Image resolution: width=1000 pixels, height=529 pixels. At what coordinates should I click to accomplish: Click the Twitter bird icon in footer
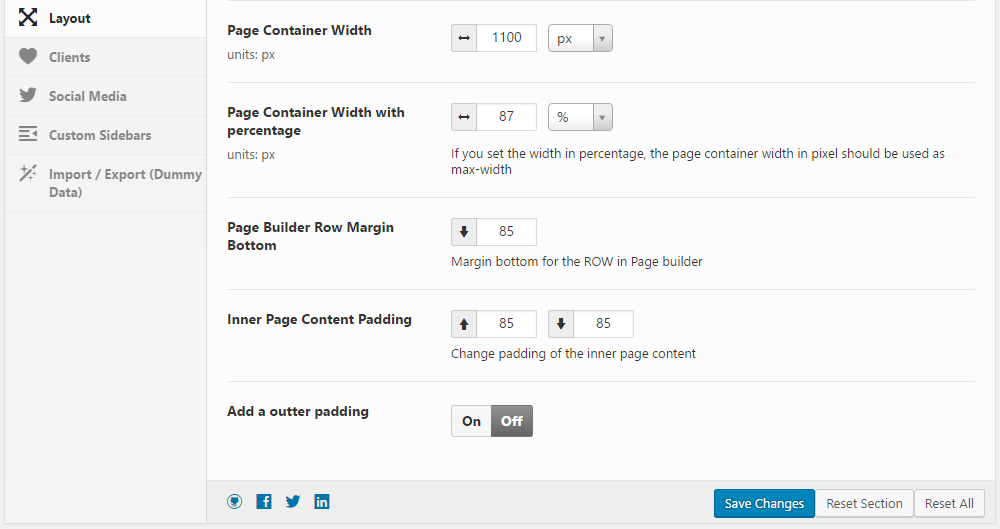point(293,502)
